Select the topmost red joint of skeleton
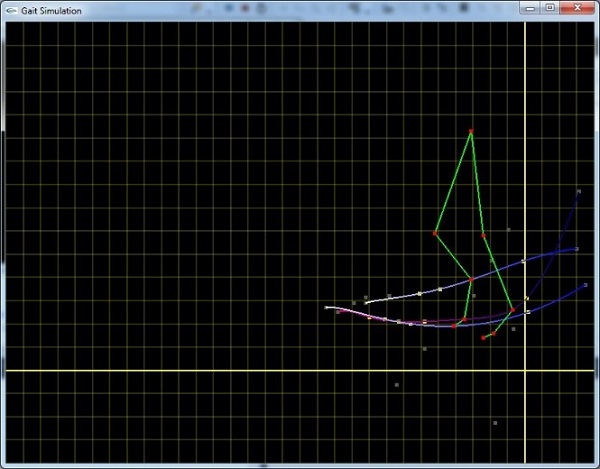Image resolution: width=600 pixels, height=469 pixels. point(471,132)
